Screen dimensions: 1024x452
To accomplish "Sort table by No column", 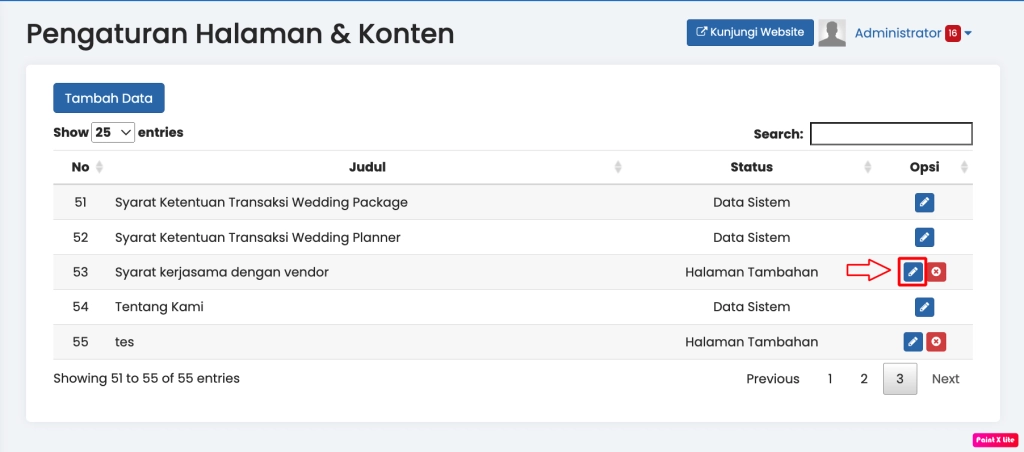I will pyautogui.click(x=81, y=167).
